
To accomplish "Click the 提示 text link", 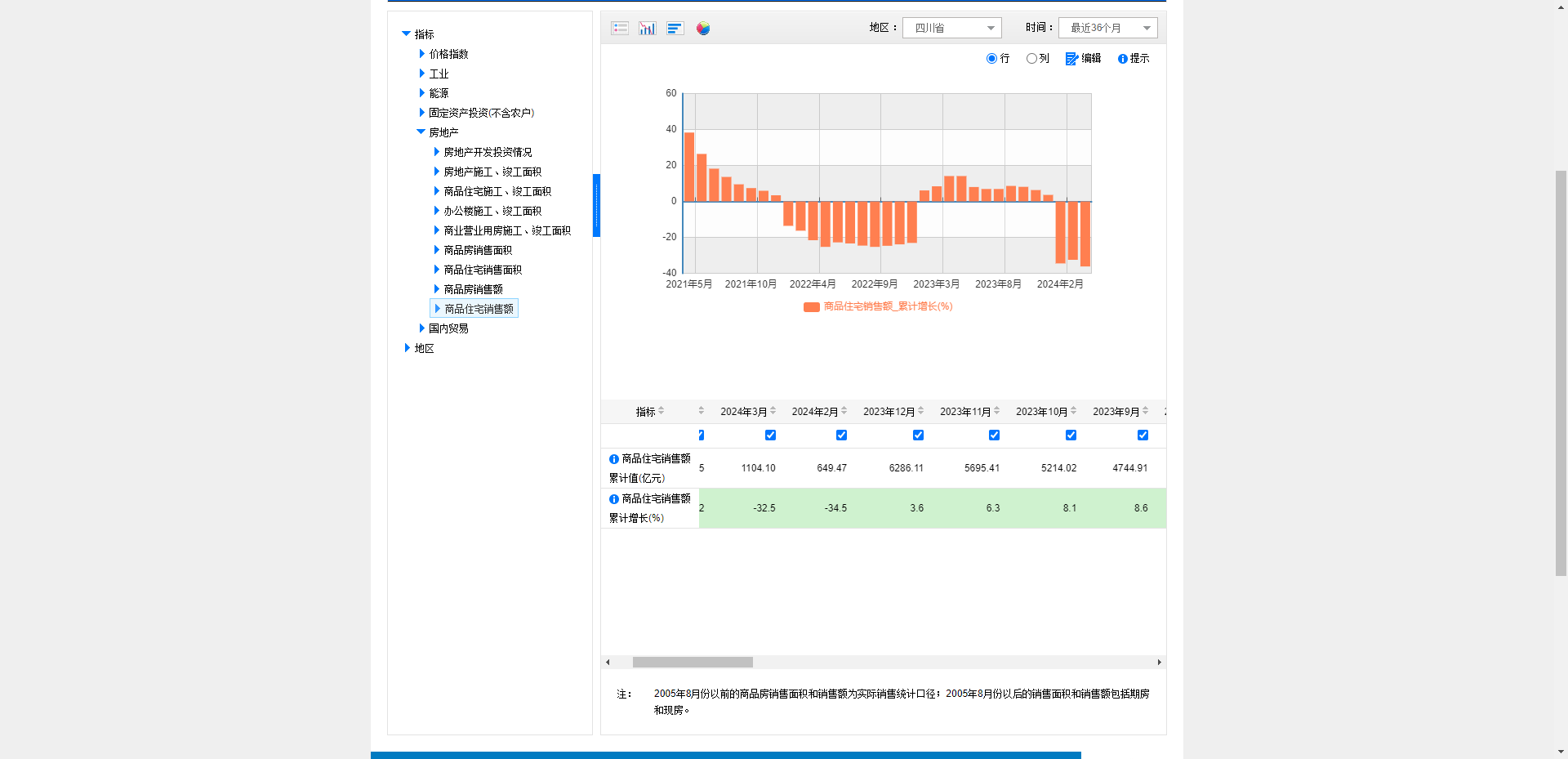I will [1139, 59].
